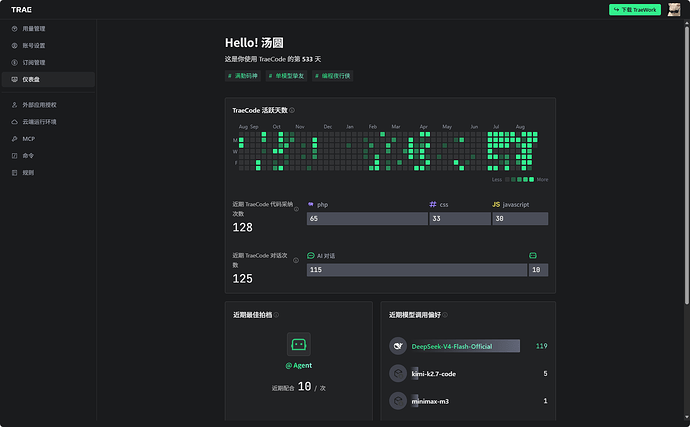The width and height of the screenshot is (690, 427).
Task: Click the 订阅管理 sidebar icon
Action: tap(15, 63)
